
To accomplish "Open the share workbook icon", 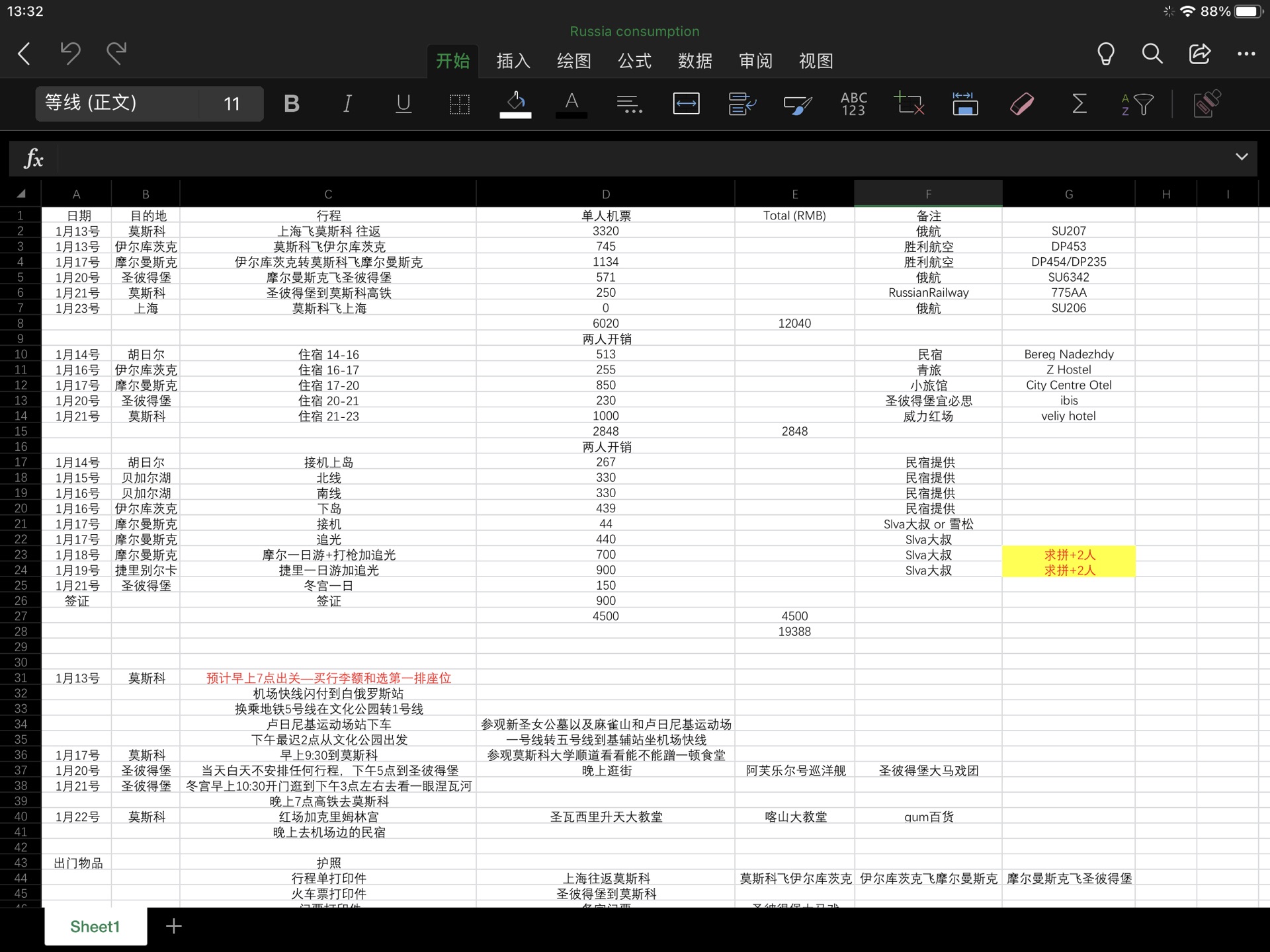I will [1199, 54].
